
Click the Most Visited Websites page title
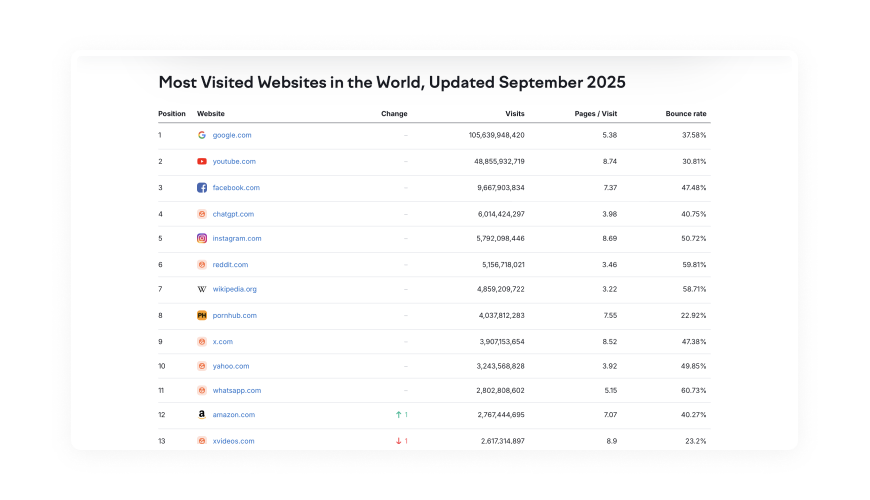point(392,83)
